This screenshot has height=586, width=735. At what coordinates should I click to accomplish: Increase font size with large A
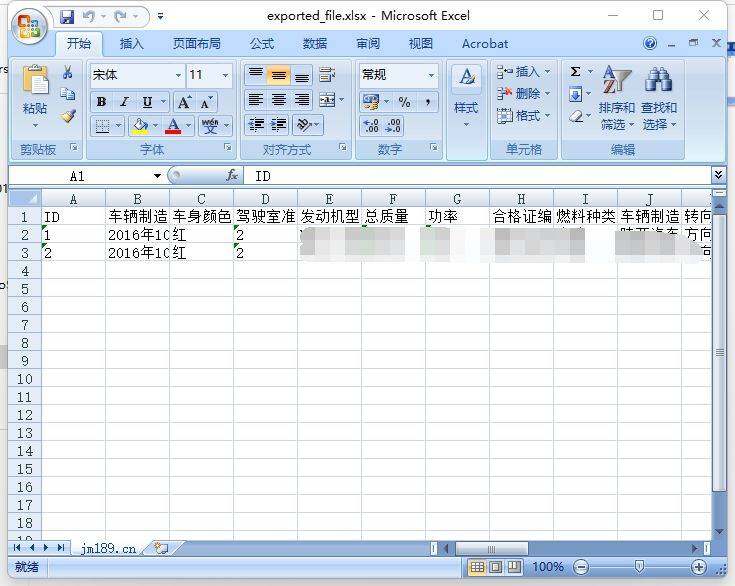coord(184,102)
